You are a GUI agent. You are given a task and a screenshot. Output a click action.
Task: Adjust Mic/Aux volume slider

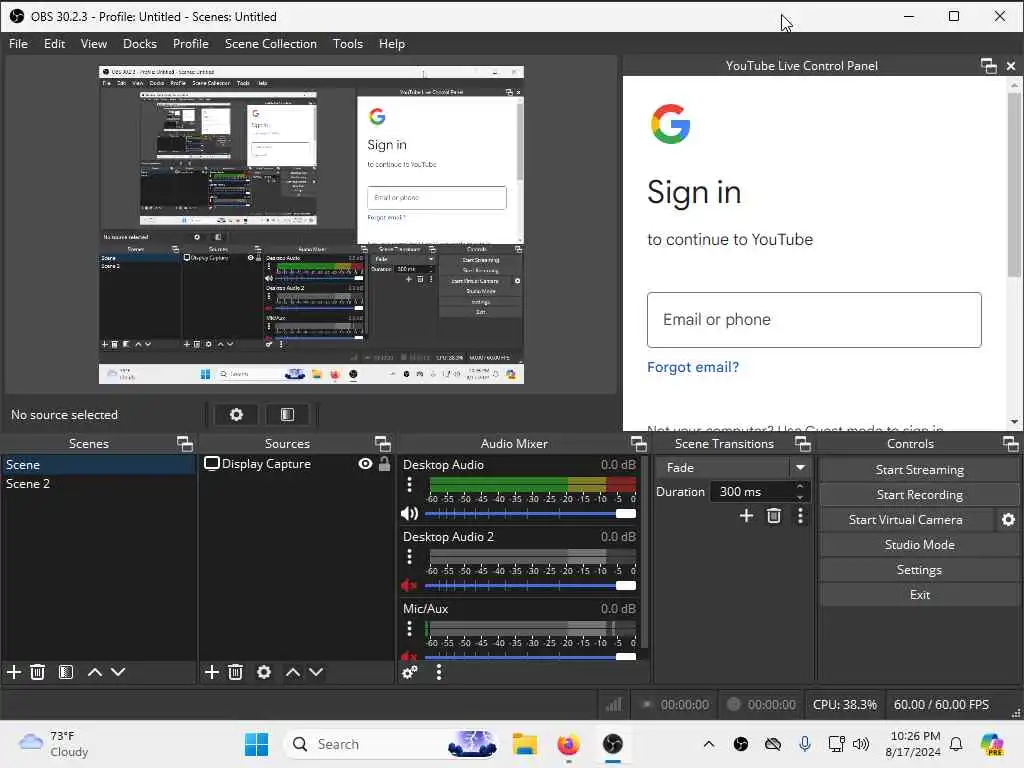(530, 656)
